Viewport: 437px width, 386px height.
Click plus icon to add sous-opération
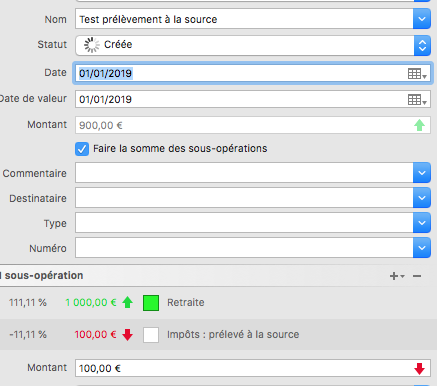pyautogui.click(x=396, y=276)
